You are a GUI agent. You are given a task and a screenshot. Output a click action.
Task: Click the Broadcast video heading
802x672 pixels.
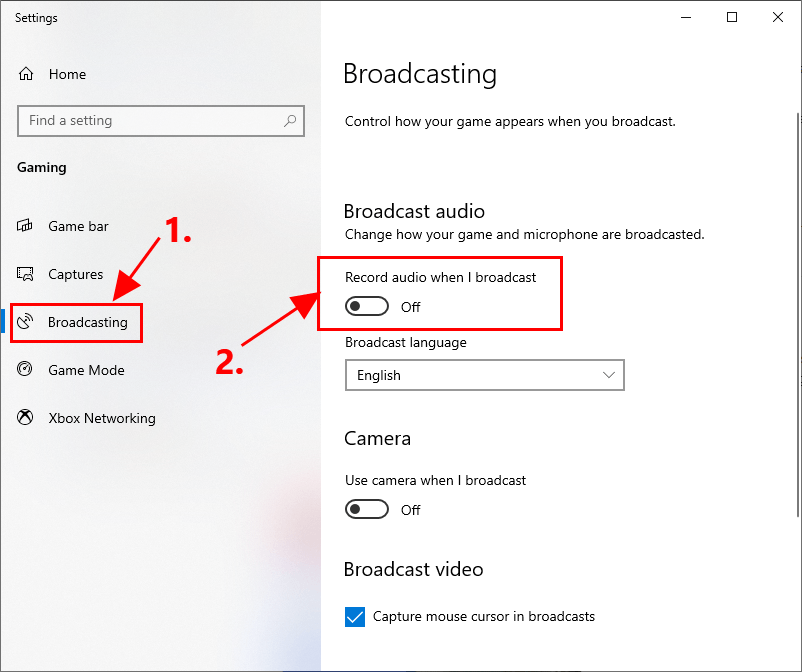click(x=413, y=569)
